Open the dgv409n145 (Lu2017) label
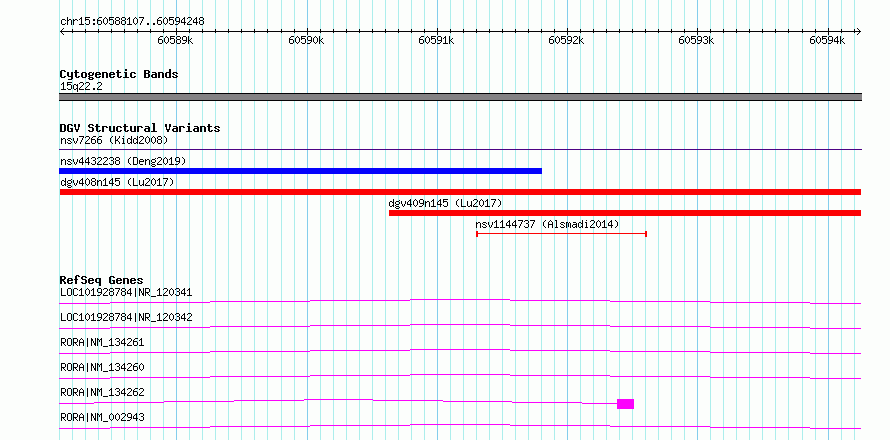The image size is (890, 440). (x=446, y=203)
